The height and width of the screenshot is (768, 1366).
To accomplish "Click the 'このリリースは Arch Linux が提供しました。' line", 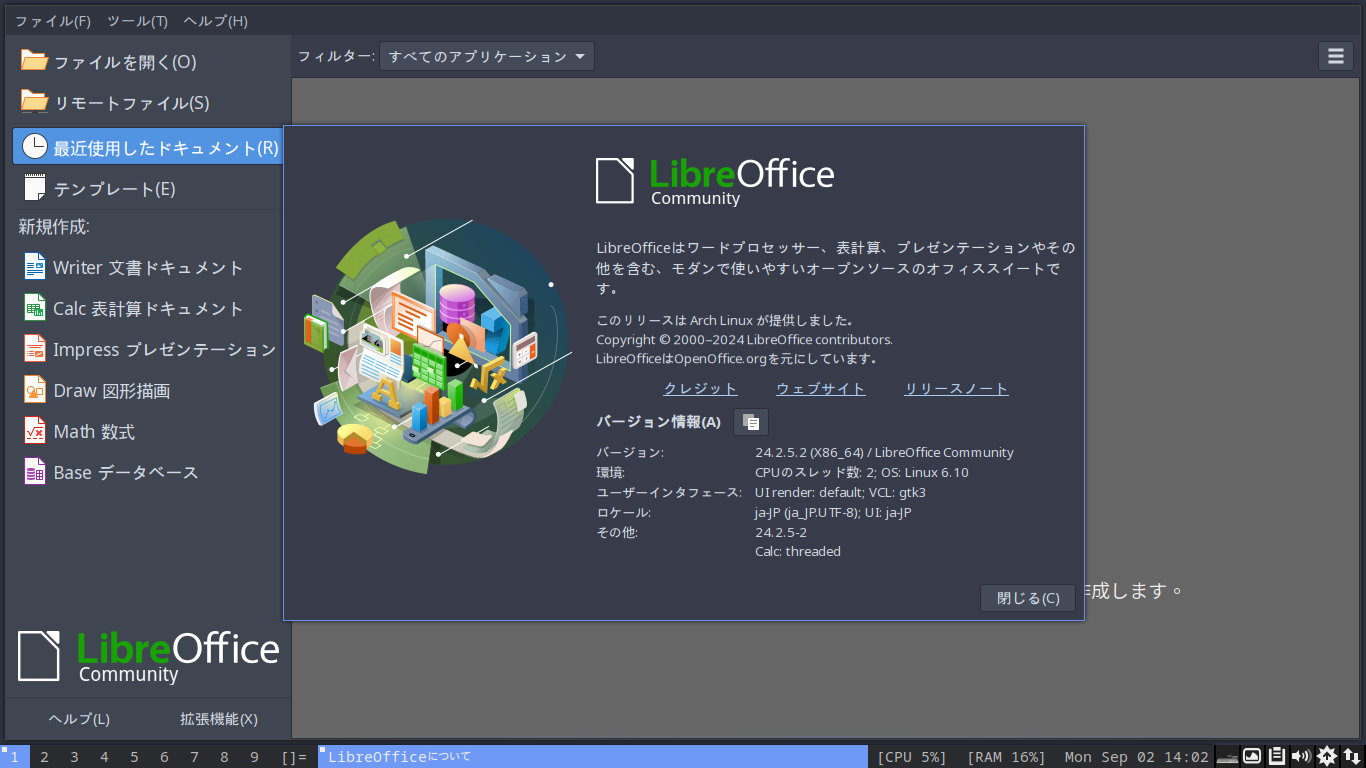I will (x=725, y=321).
